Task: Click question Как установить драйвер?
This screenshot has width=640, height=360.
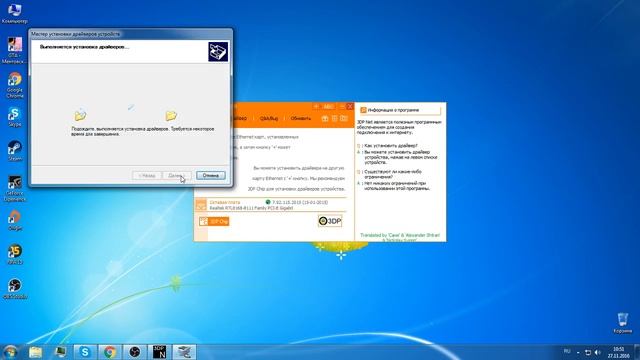Action: pyautogui.click(x=391, y=145)
